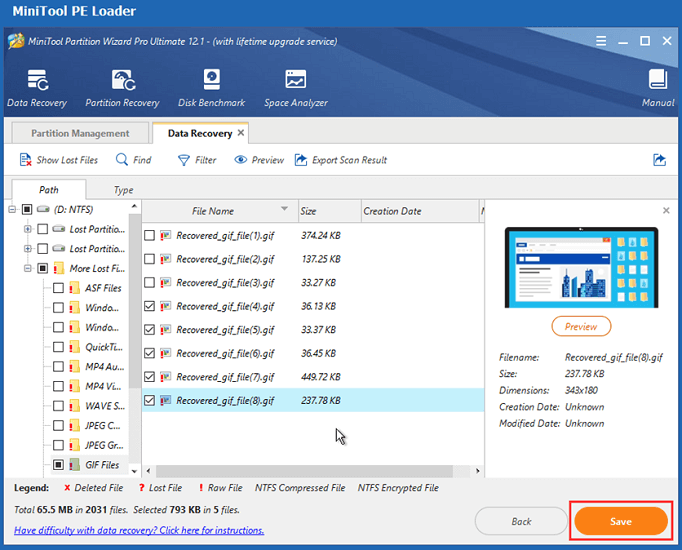Uncheck Recovered_gif_file(7).gif checkbox
Screen dimensions: 682x550
coord(149,377)
